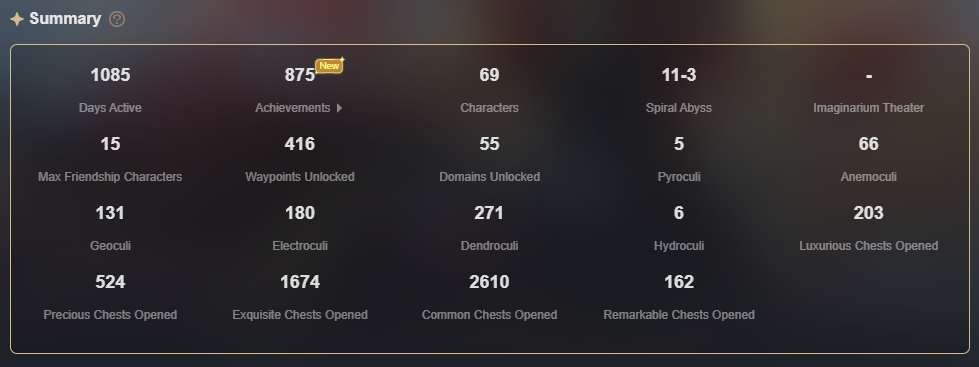Click the Domains Unlocked label

tap(490, 177)
